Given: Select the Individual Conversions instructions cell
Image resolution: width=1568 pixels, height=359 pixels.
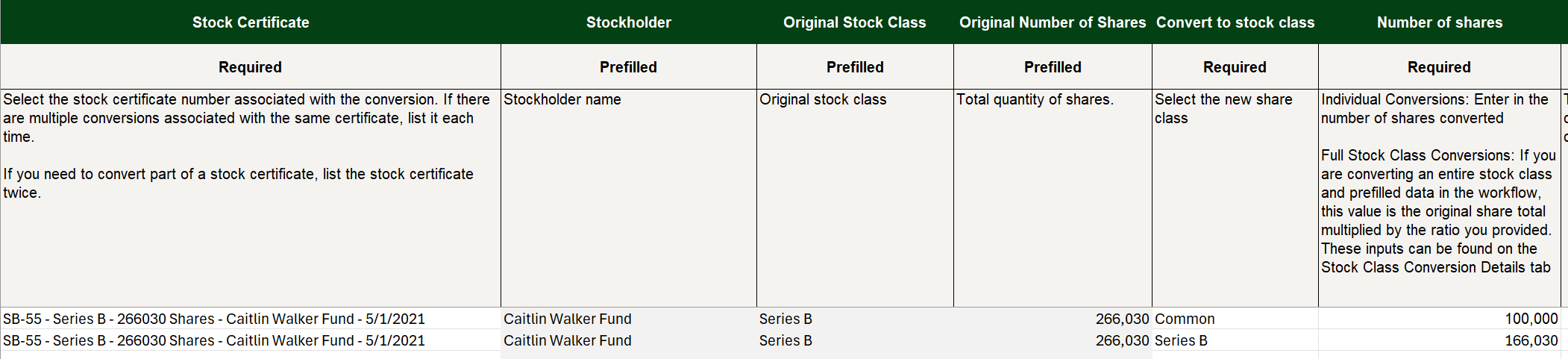Looking at the screenshot, I should [x=1440, y=198].
